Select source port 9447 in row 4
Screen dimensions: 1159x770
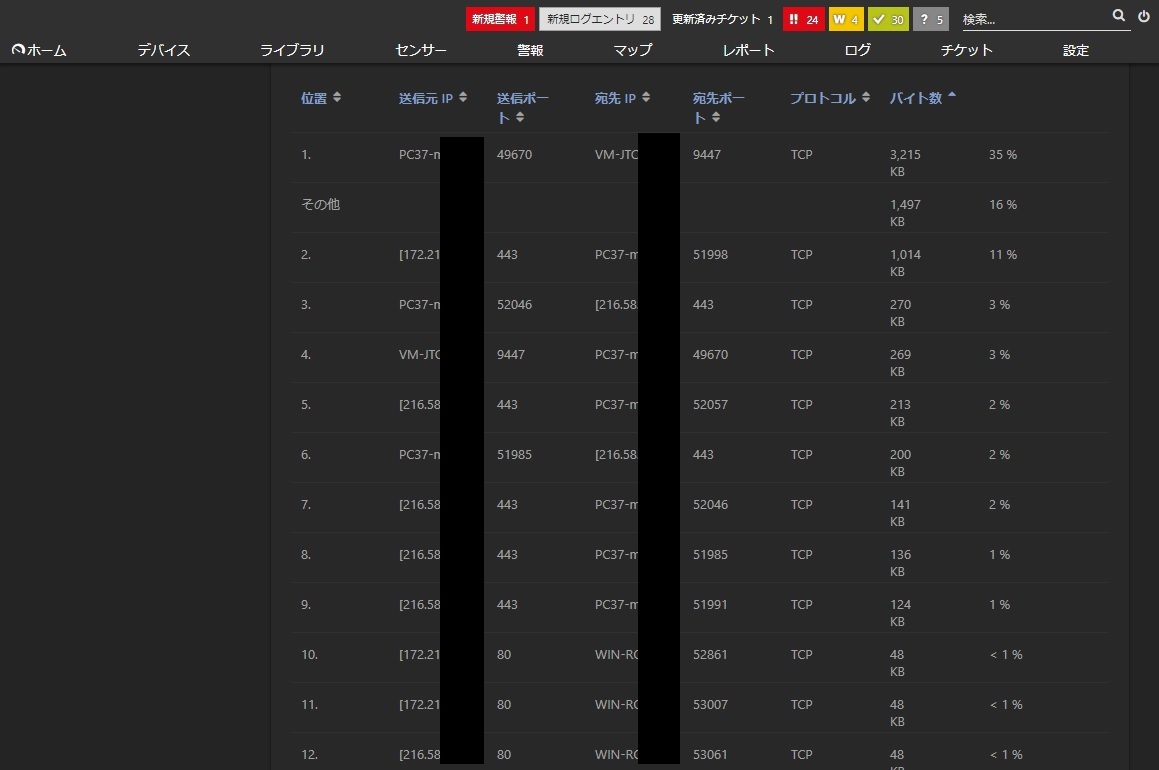511,355
